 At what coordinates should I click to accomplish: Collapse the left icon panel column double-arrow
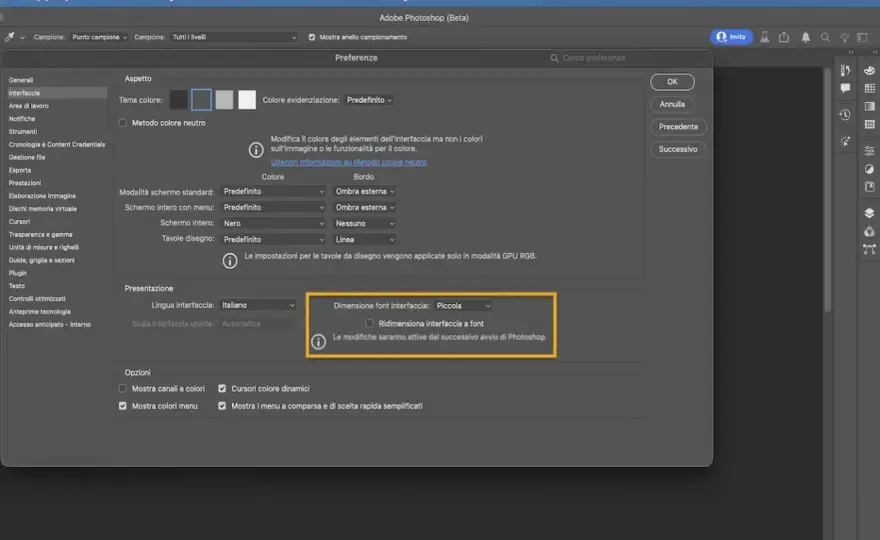pyautogui.click(x=851, y=52)
